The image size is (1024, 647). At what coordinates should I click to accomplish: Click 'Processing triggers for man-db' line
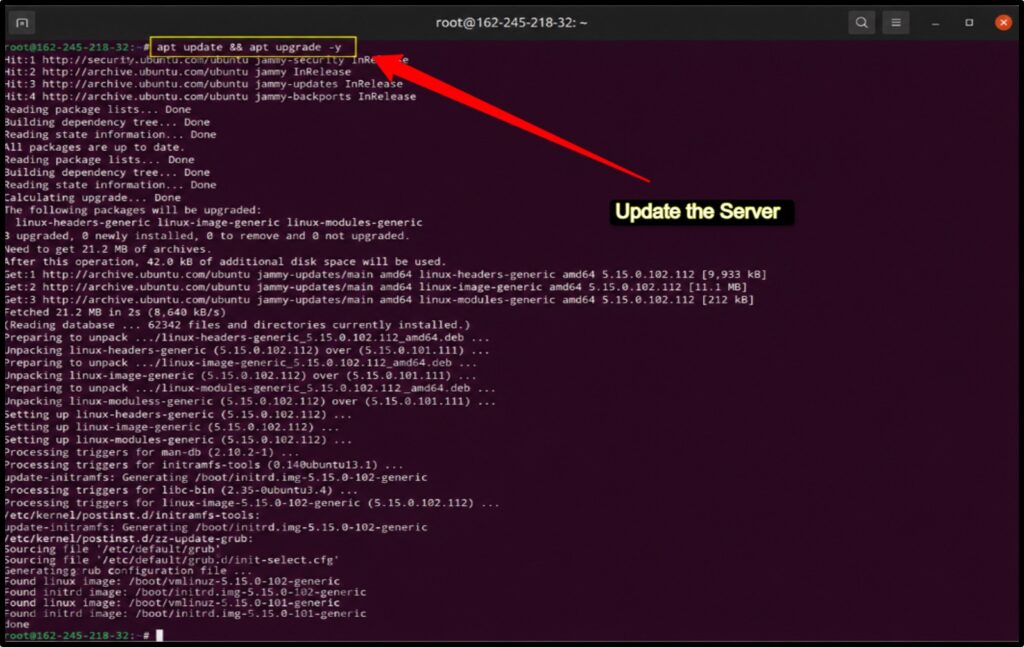[152, 452]
